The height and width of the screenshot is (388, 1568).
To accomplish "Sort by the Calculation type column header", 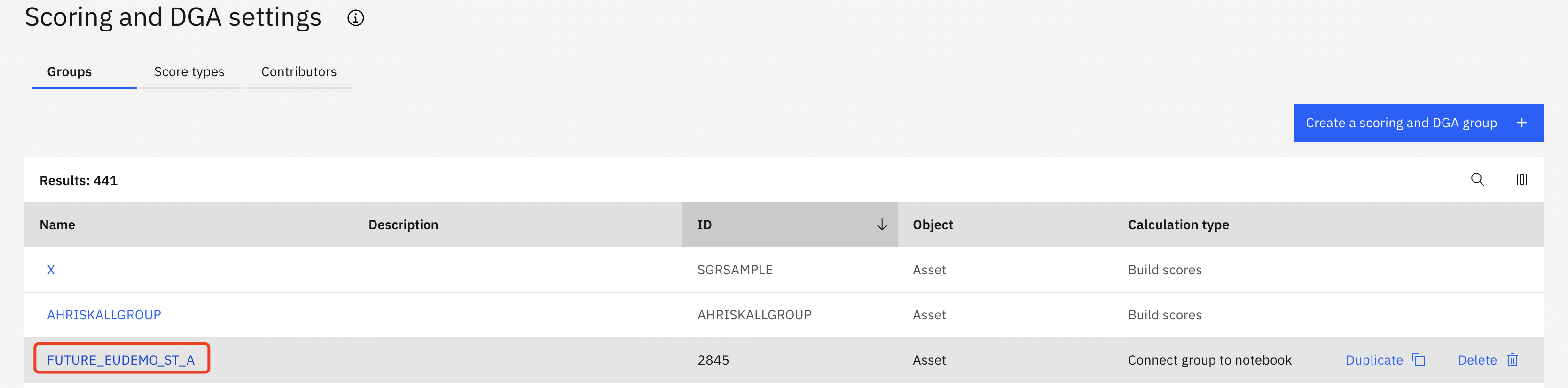I will (x=1178, y=225).
